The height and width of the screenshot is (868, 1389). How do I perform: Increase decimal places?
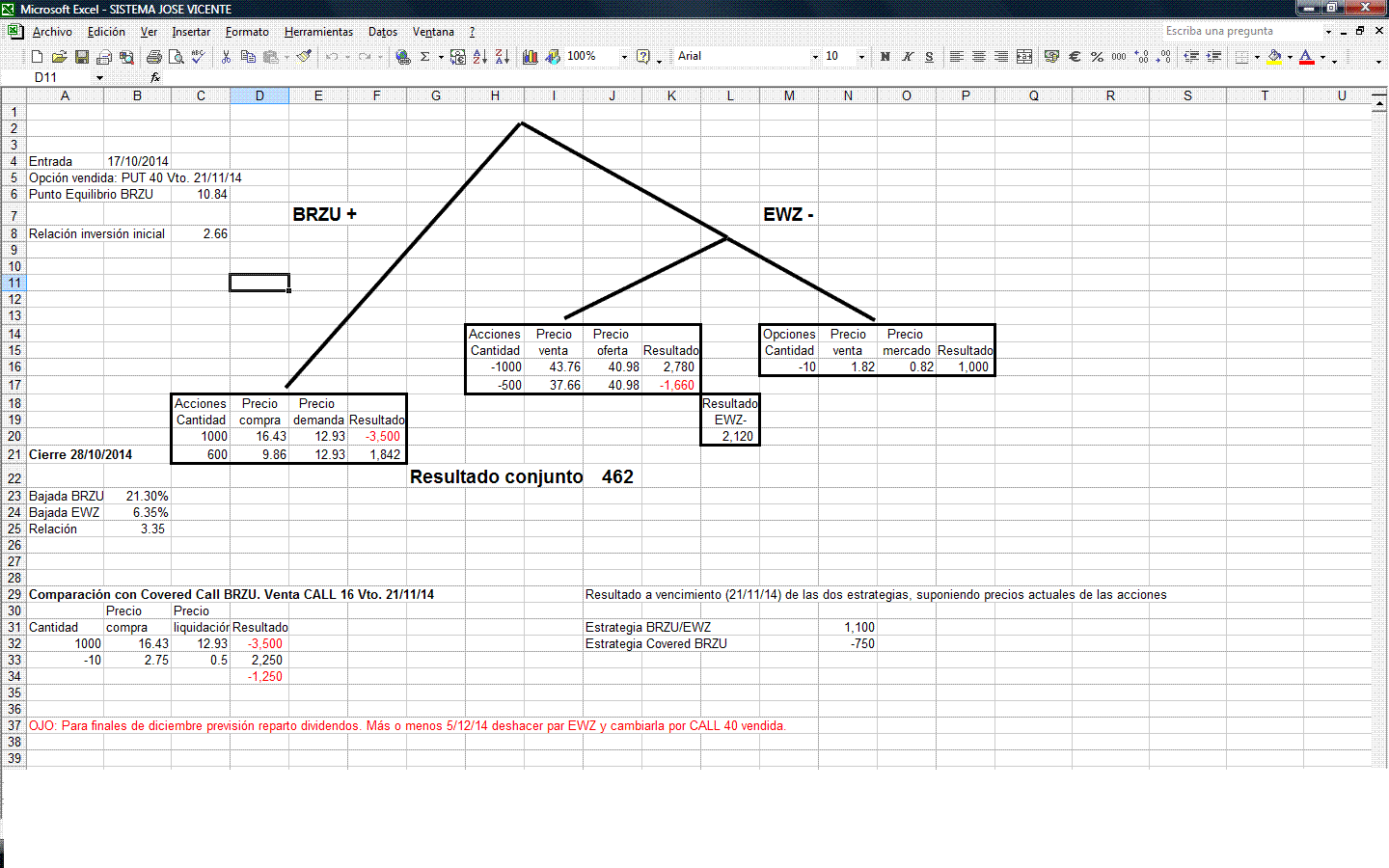click(1142, 57)
